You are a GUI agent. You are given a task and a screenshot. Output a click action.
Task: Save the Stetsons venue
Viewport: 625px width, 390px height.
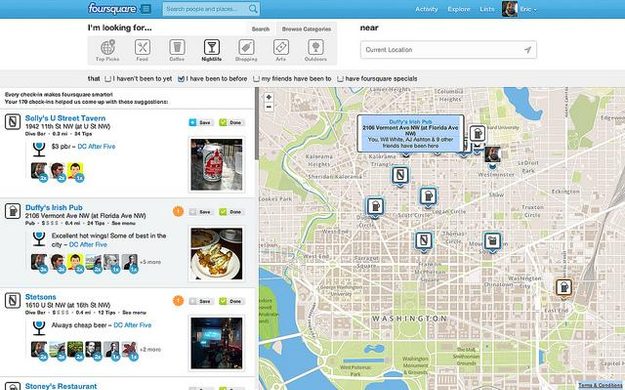point(200,301)
